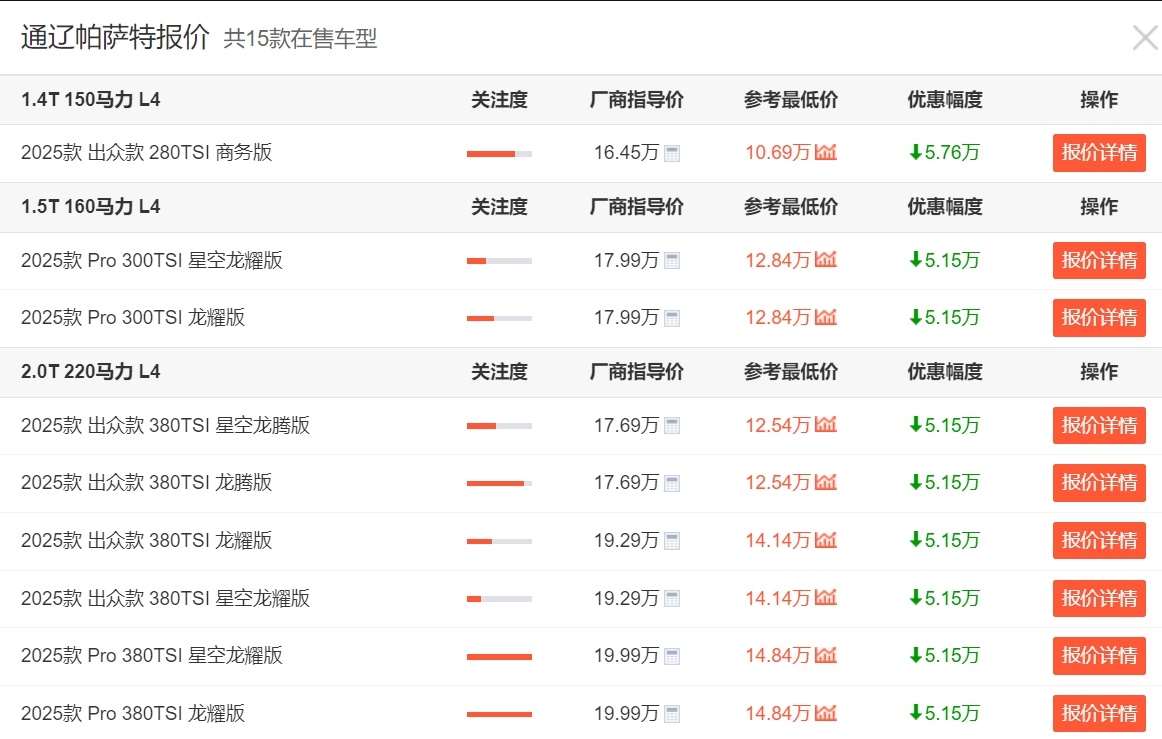Click 厂商指导价 header in 1.5T section

click(x=637, y=206)
